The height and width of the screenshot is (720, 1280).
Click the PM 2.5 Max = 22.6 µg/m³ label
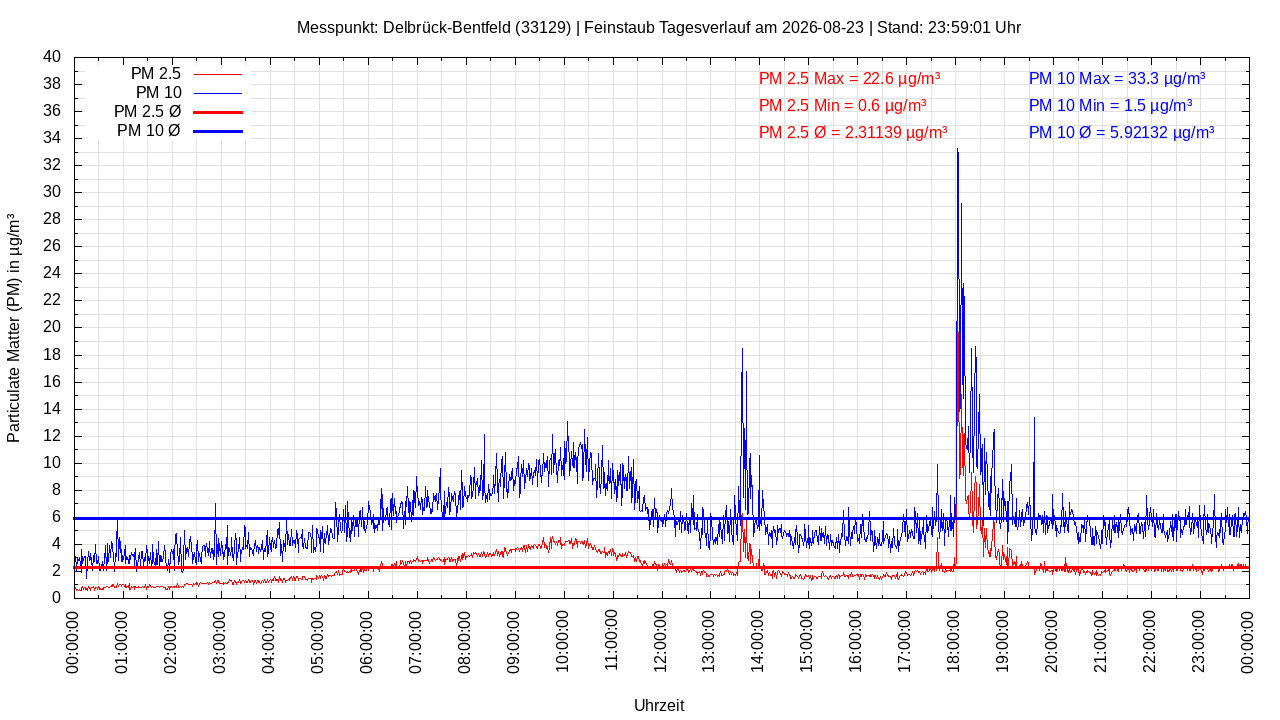pyautogui.click(x=849, y=78)
